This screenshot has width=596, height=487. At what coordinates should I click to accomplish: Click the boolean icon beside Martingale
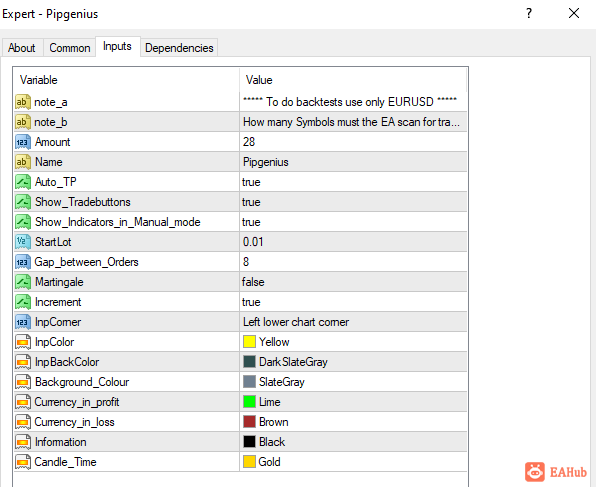click(23, 282)
